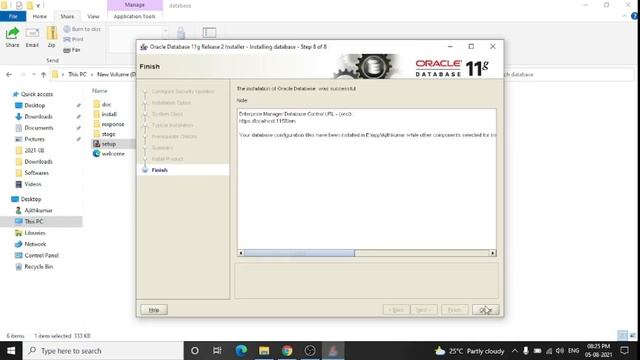640x360 pixels.
Task: Click the weather widget on taskbar
Action: 469,351
